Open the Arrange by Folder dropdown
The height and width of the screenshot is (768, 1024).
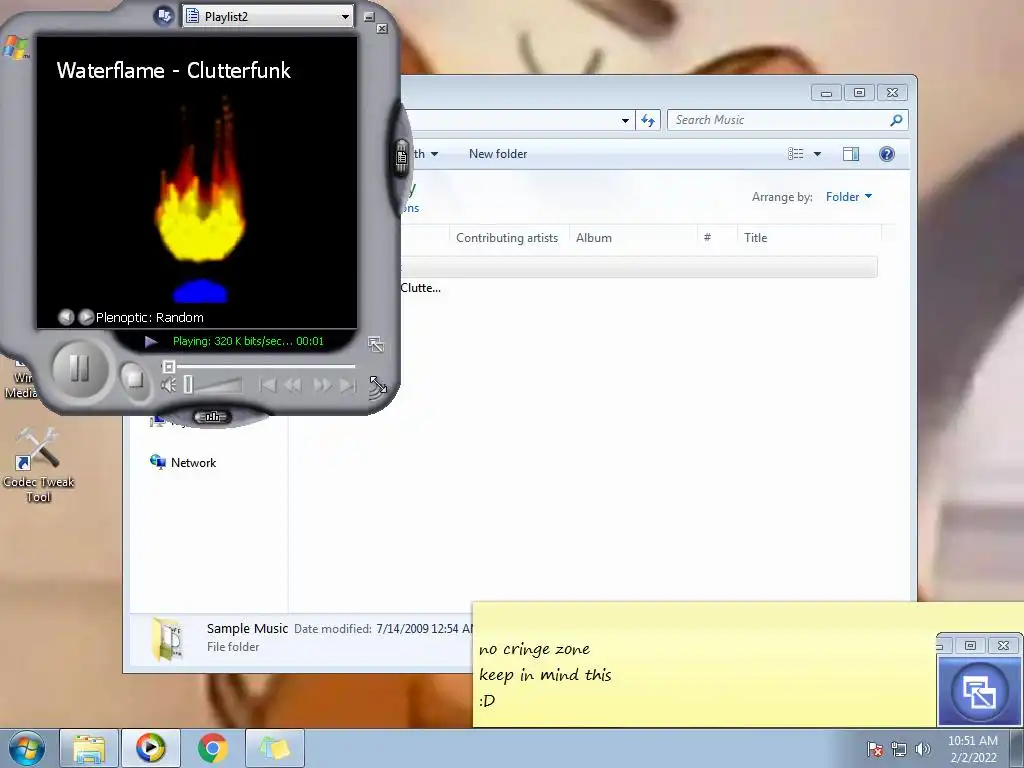pyautogui.click(x=848, y=197)
